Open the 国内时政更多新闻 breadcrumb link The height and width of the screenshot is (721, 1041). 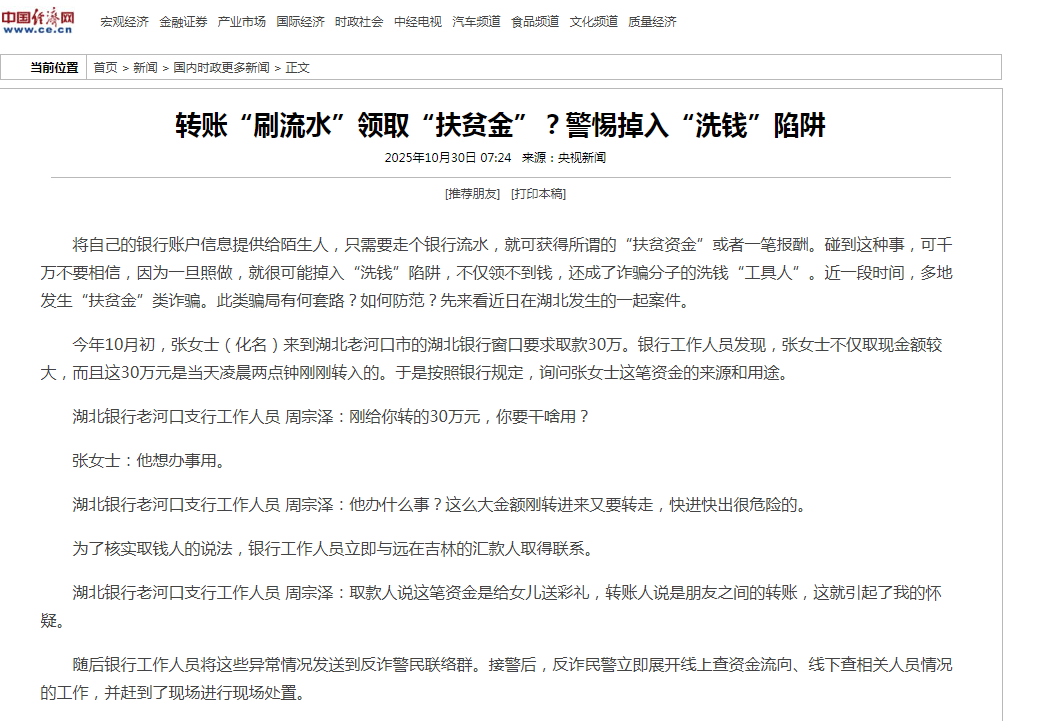point(221,68)
